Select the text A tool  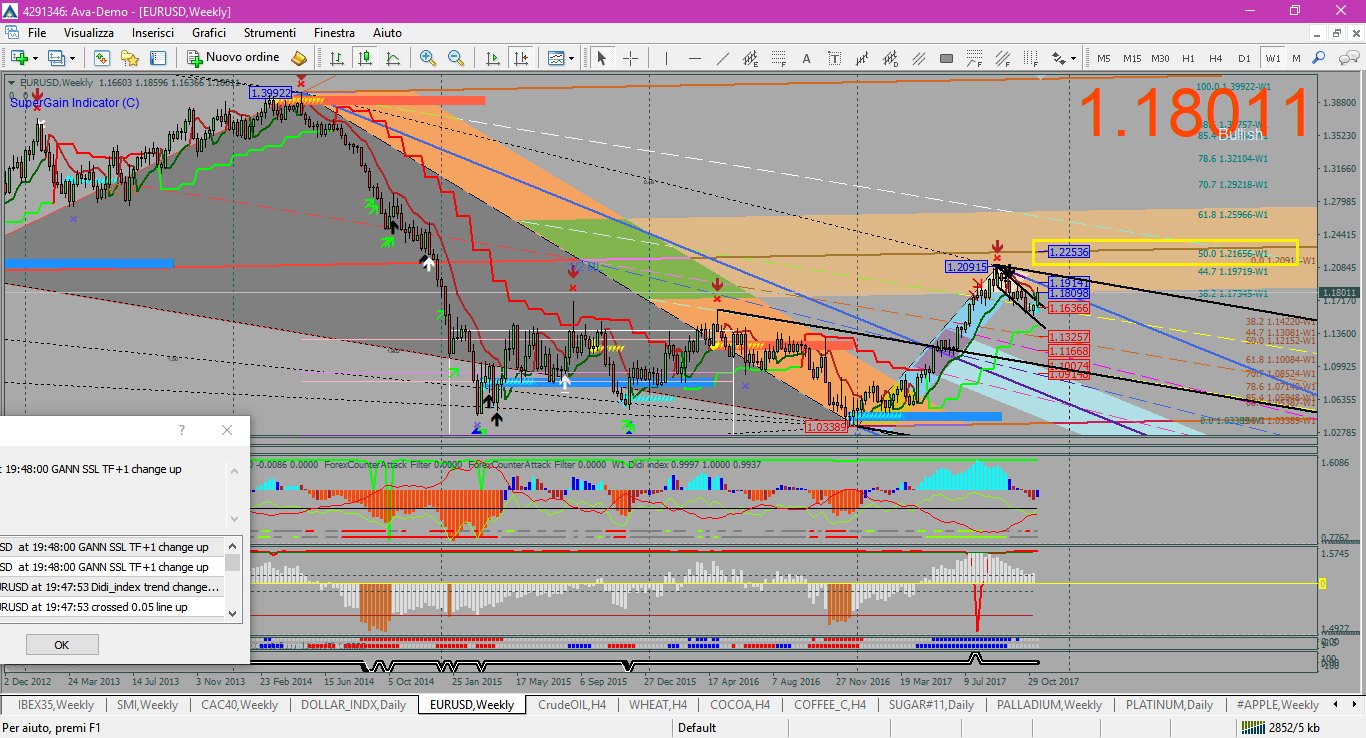(x=805, y=58)
